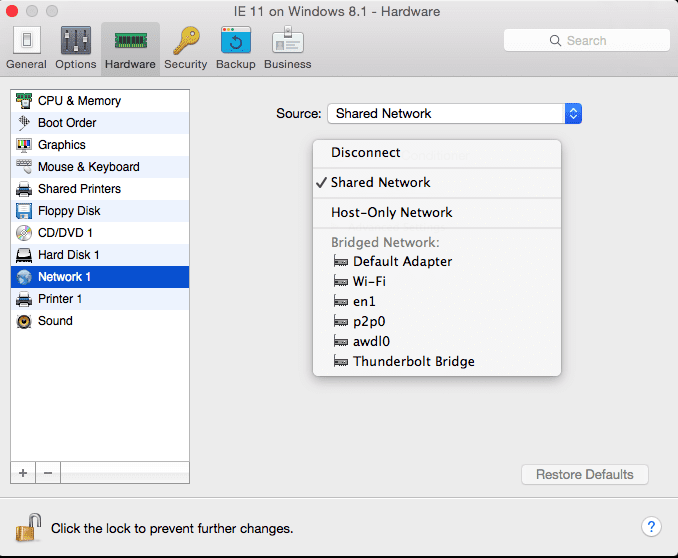Viewport: 678px width, 558px height.
Task: Select Sound row in hardware list
Action: [x=100, y=321]
